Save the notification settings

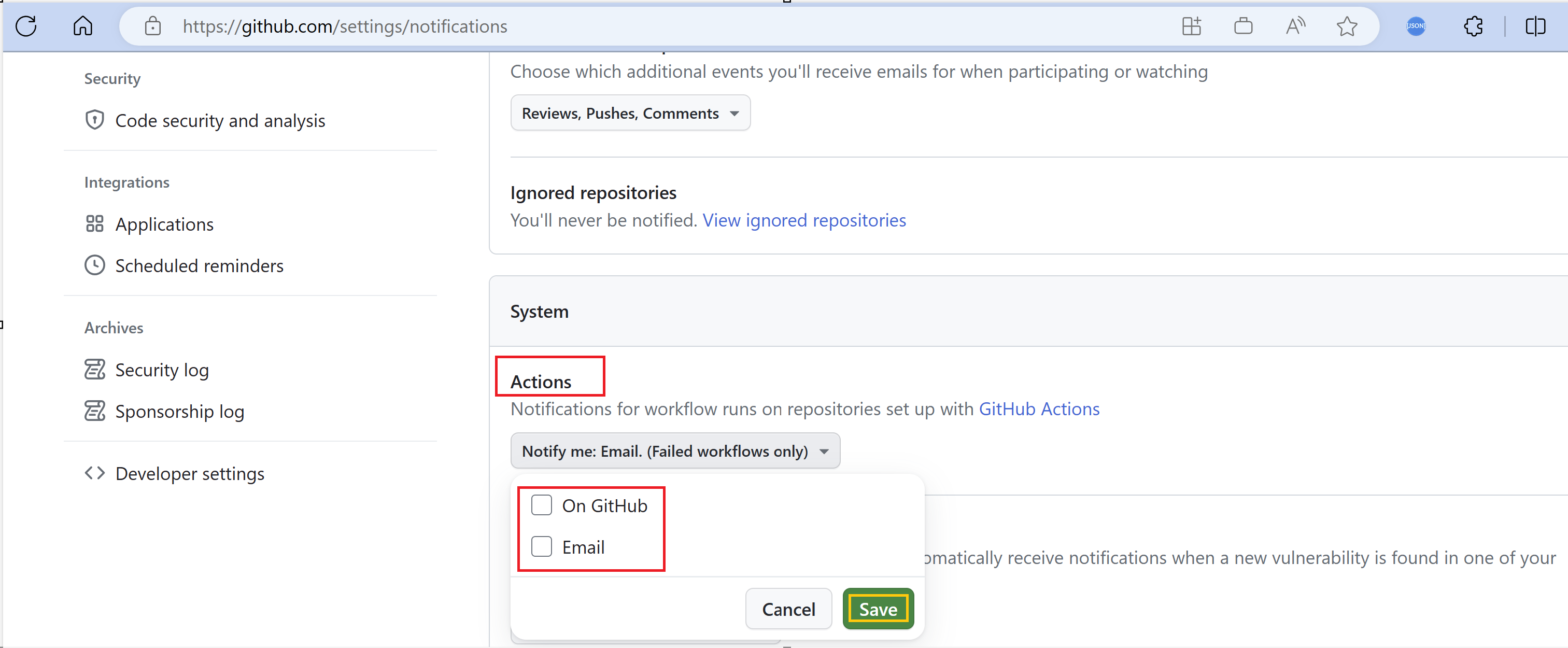coord(878,609)
